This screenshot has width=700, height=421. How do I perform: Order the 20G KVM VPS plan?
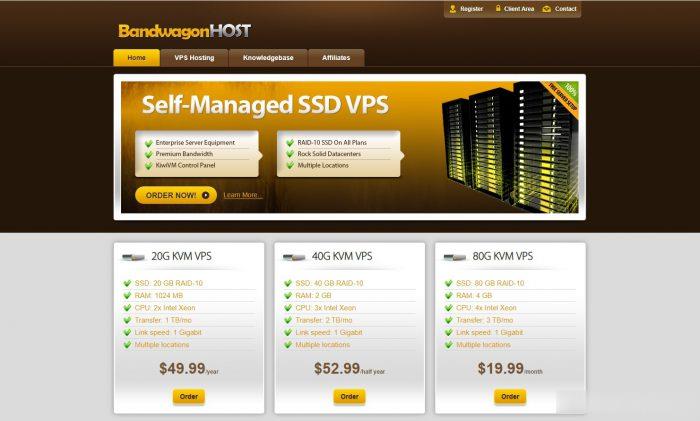click(x=189, y=396)
